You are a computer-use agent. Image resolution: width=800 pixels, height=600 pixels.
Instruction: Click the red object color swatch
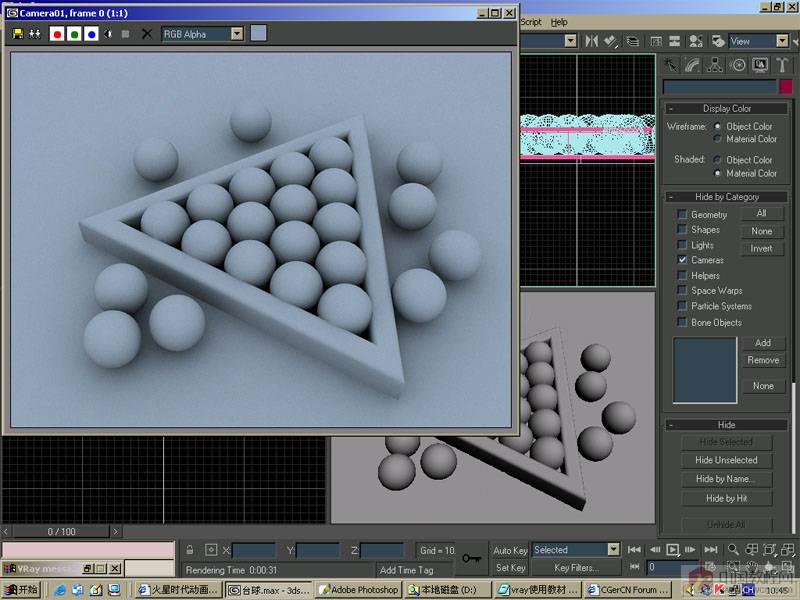pyautogui.click(x=786, y=87)
